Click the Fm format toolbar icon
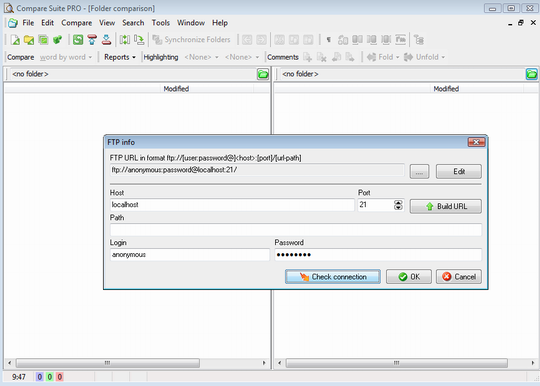 coord(401,40)
